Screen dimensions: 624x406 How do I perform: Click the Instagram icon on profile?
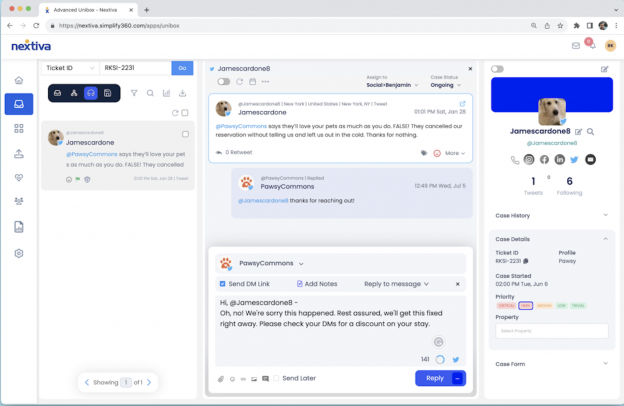point(529,159)
